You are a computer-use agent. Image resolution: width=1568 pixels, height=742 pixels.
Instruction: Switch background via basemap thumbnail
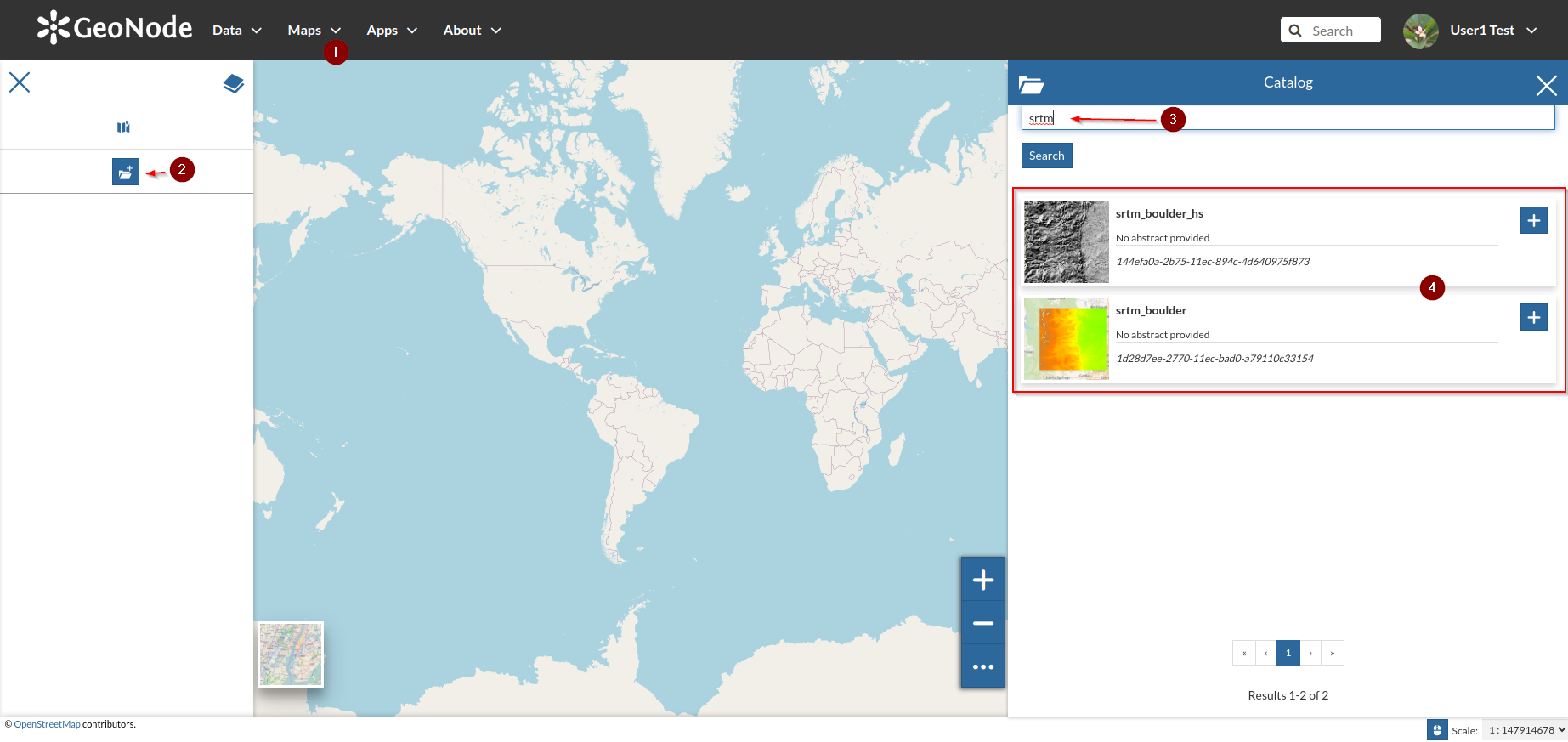point(291,654)
